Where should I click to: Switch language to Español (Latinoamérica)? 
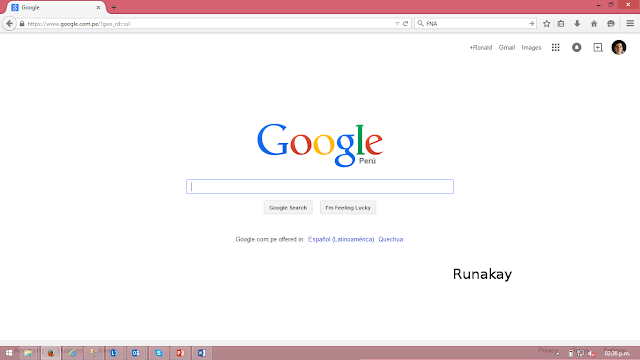[341, 239]
